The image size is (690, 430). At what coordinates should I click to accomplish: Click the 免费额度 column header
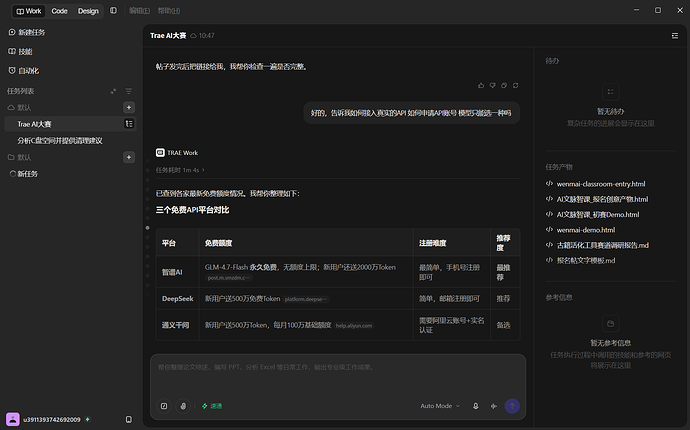click(x=306, y=243)
